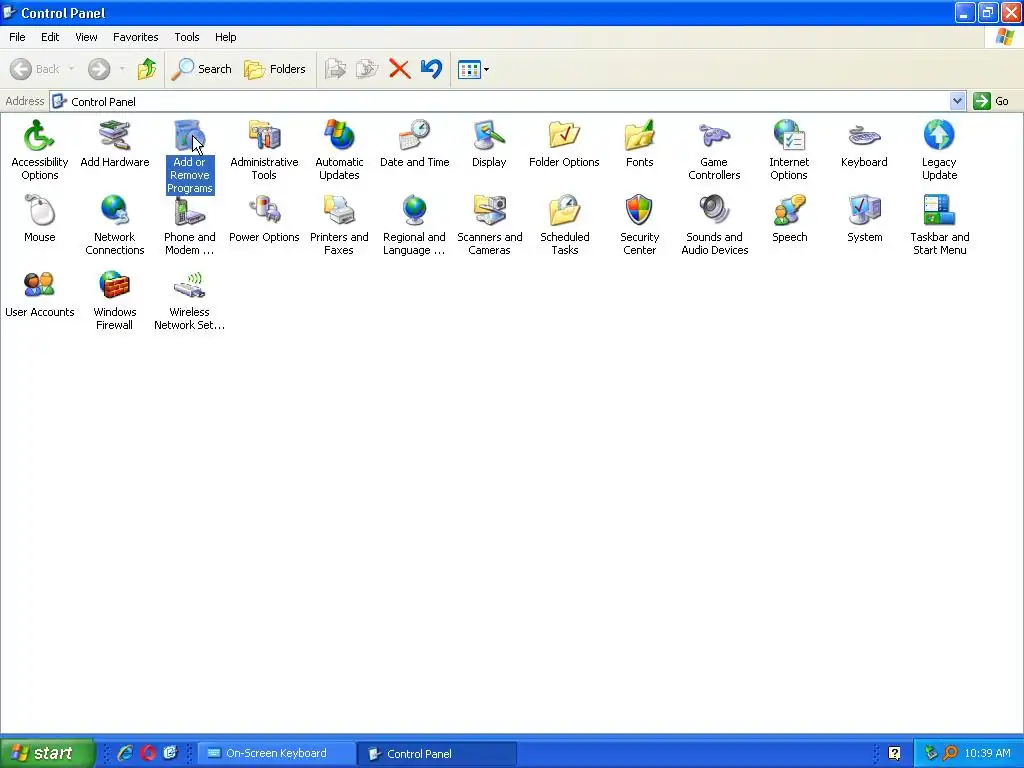Open Taskbar and Start Menu icon
The height and width of the screenshot is (768, 1024).
tap(939, 225)
